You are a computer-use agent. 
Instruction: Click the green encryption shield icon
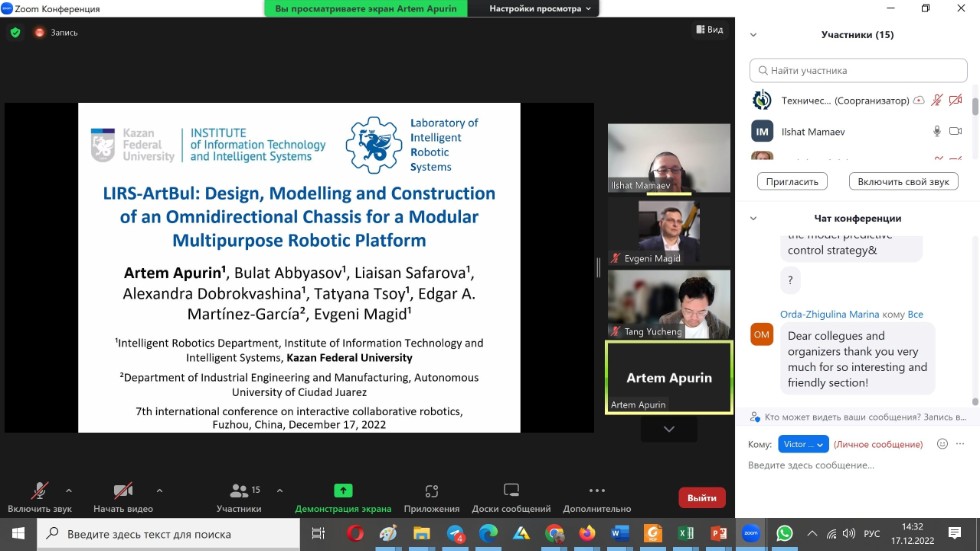pyautogui.click(x=15, y=32)
